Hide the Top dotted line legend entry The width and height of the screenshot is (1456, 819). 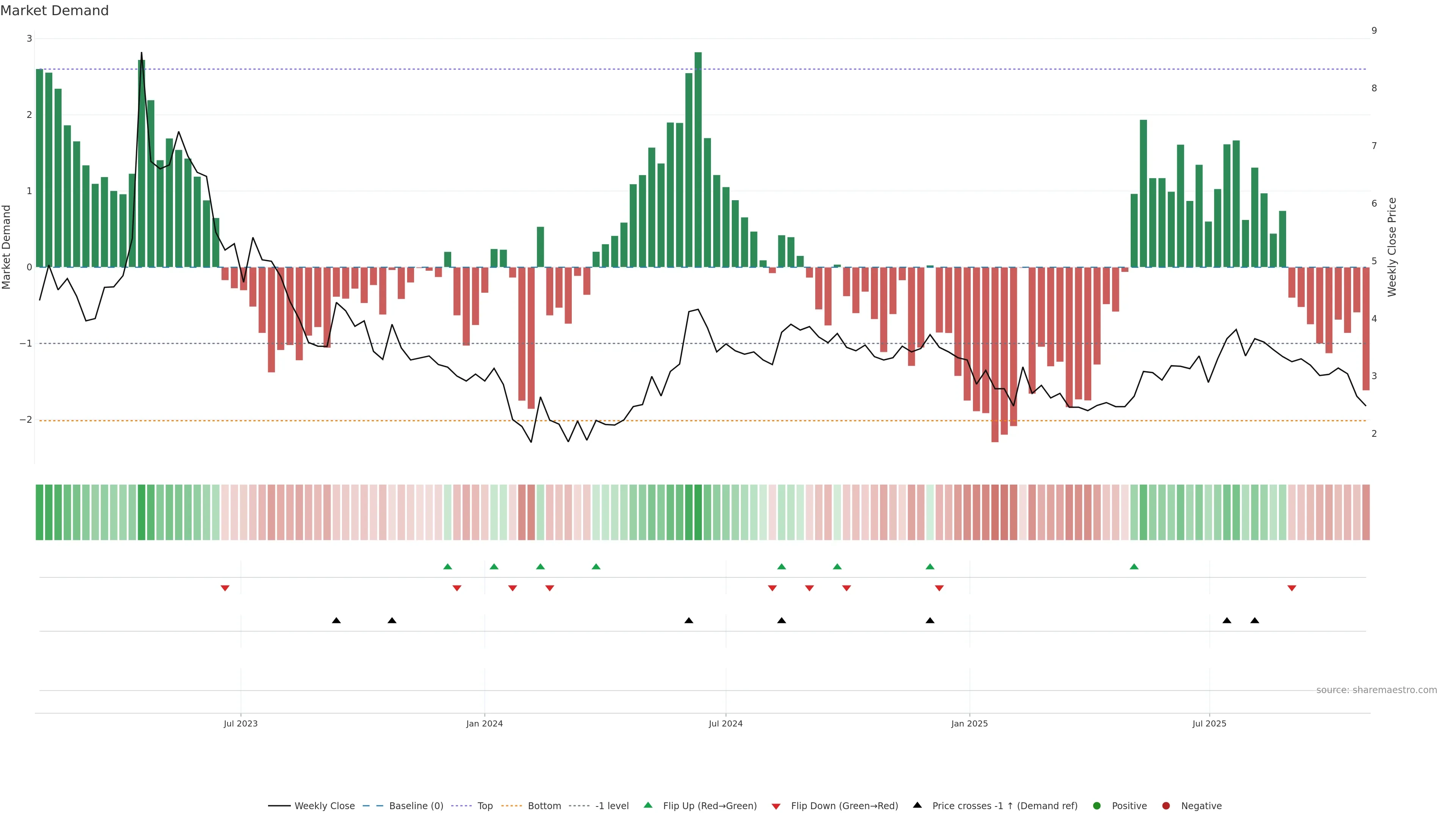[485, 805]
